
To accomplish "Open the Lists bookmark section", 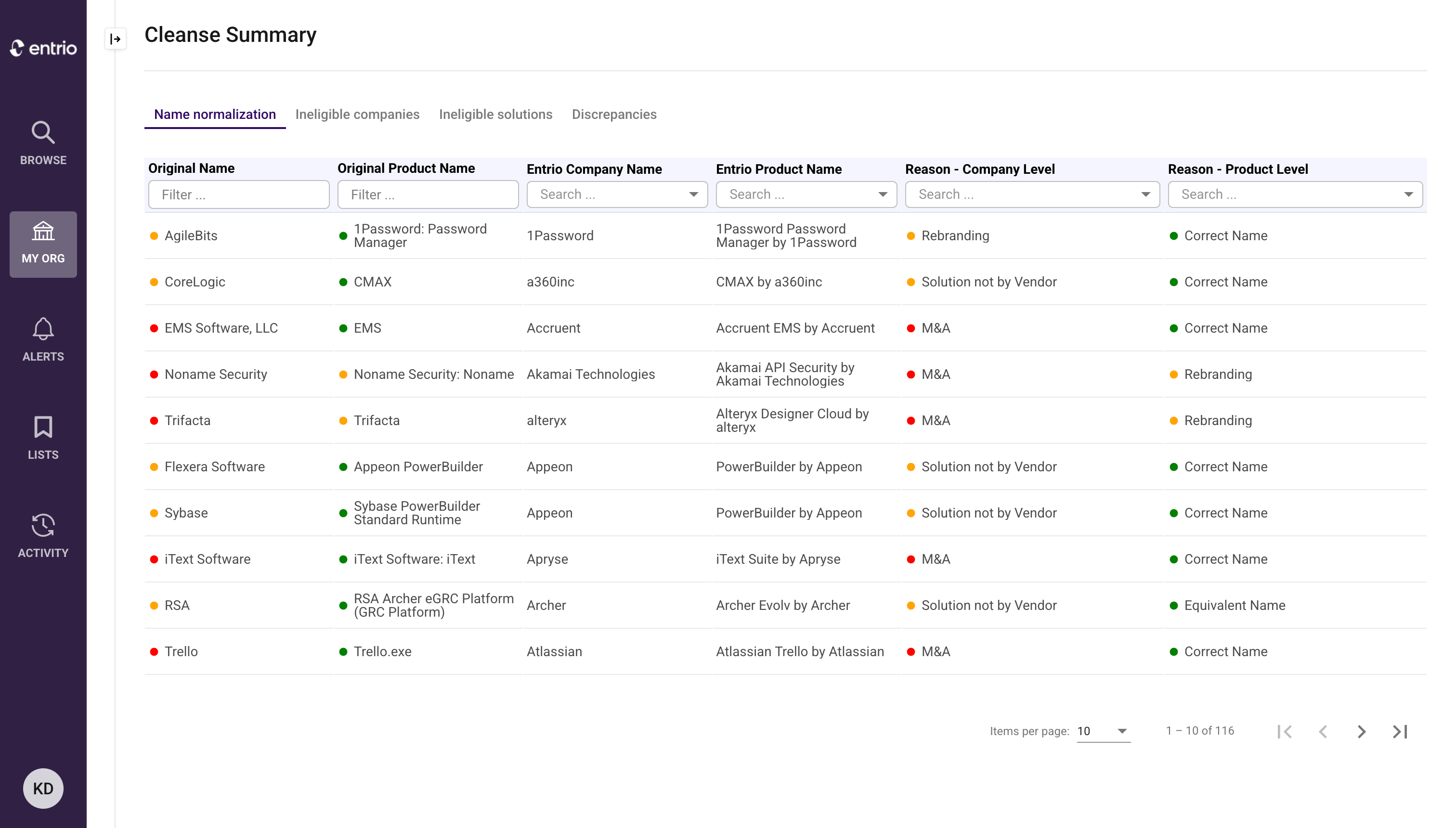I will coord(43,438).
